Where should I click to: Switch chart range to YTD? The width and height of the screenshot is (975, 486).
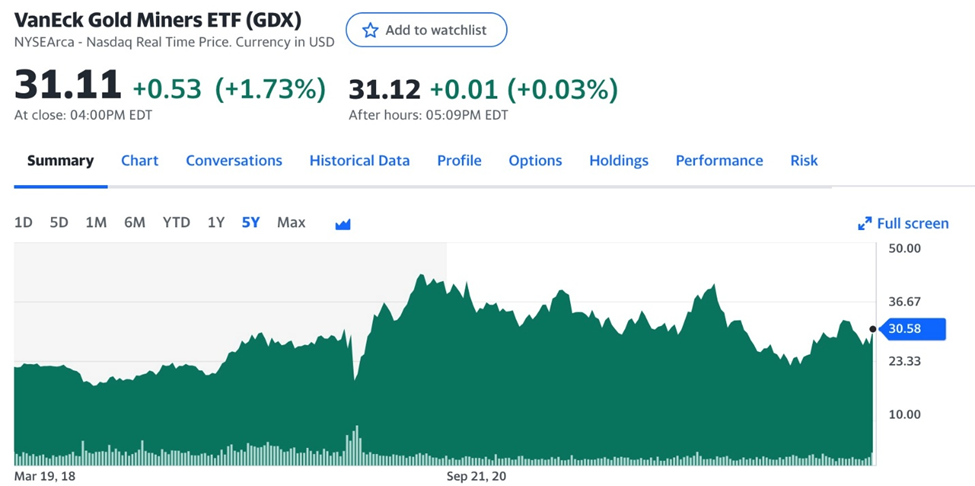tap(176, 222)
